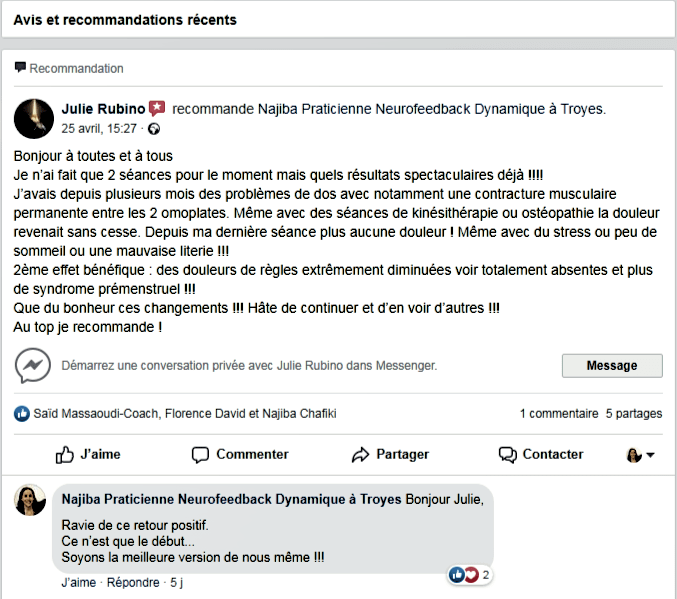This screenshot has width=677, height=599.
Task: Click the Commenter speech bubble button
Action: coord(240,454)
